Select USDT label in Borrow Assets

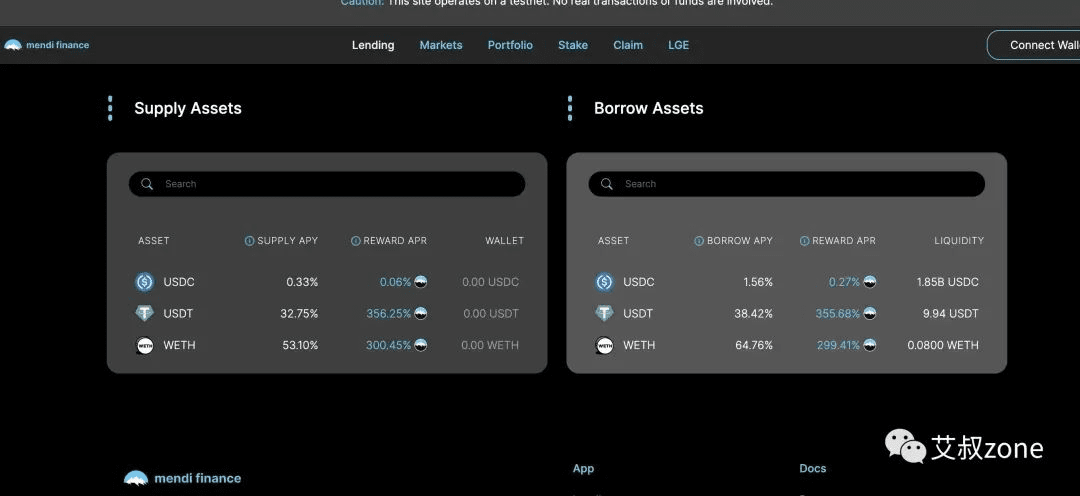point(638,313)
